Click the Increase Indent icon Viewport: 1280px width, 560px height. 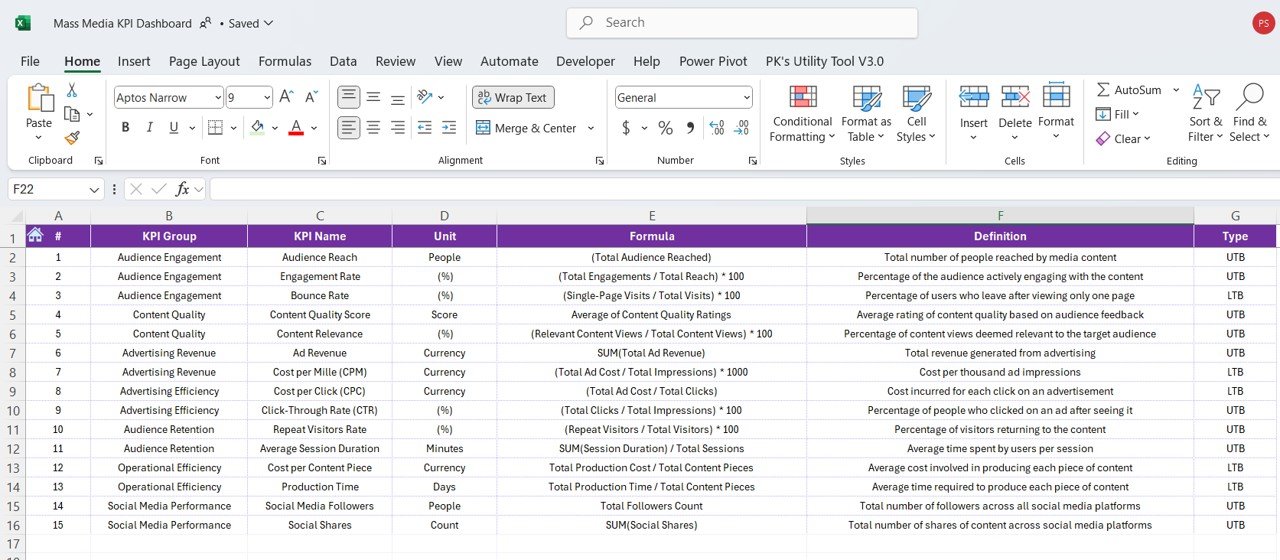coord(449,128)
